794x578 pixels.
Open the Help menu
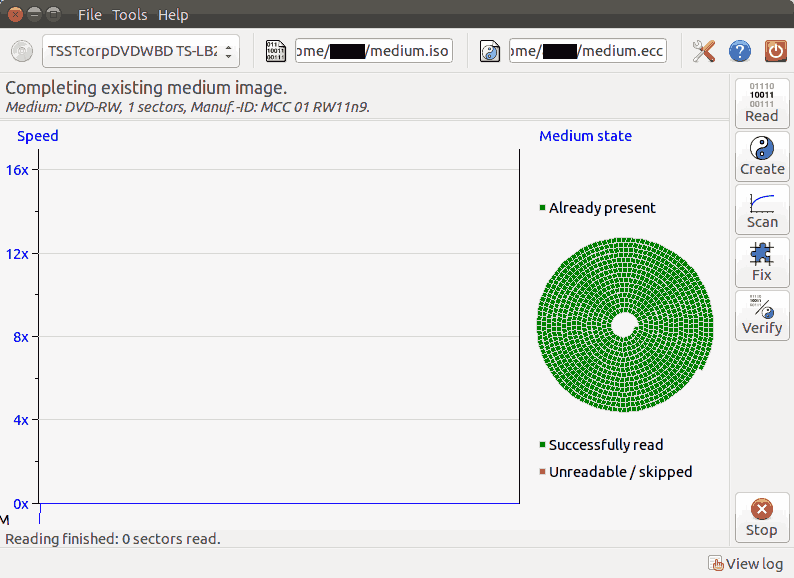pos(173,15)
